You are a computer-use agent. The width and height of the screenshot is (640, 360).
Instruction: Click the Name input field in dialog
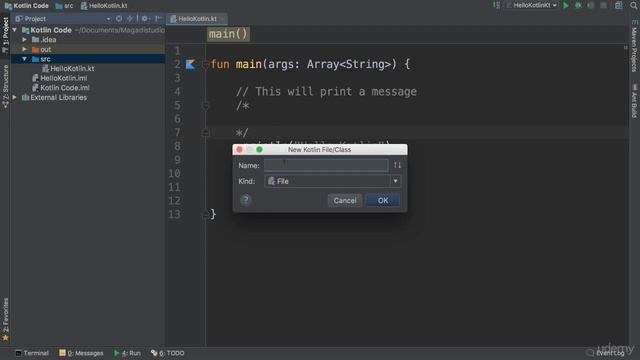(326, 165)
